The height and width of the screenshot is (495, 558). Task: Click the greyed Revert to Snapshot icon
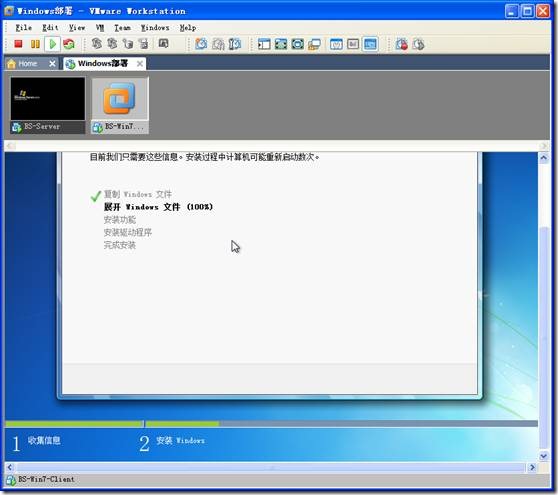pyautogui.click(x=218, y=44)
